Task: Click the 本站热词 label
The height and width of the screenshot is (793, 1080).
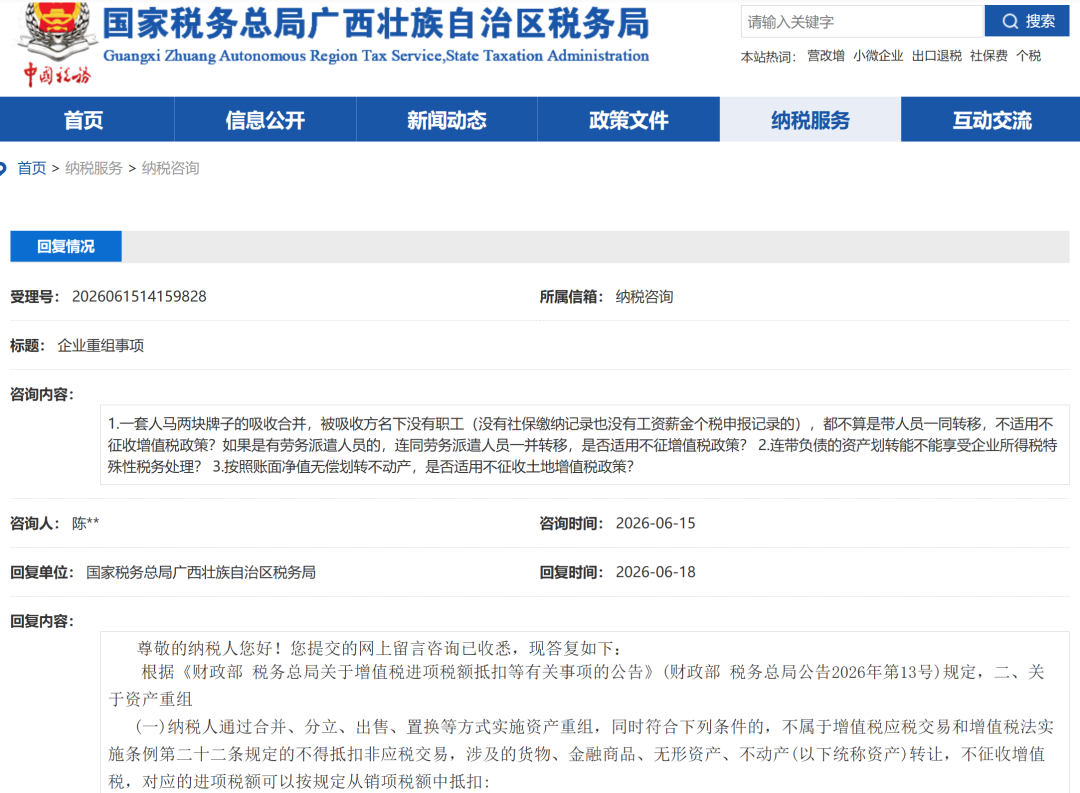Action: (x=768, y=56)
